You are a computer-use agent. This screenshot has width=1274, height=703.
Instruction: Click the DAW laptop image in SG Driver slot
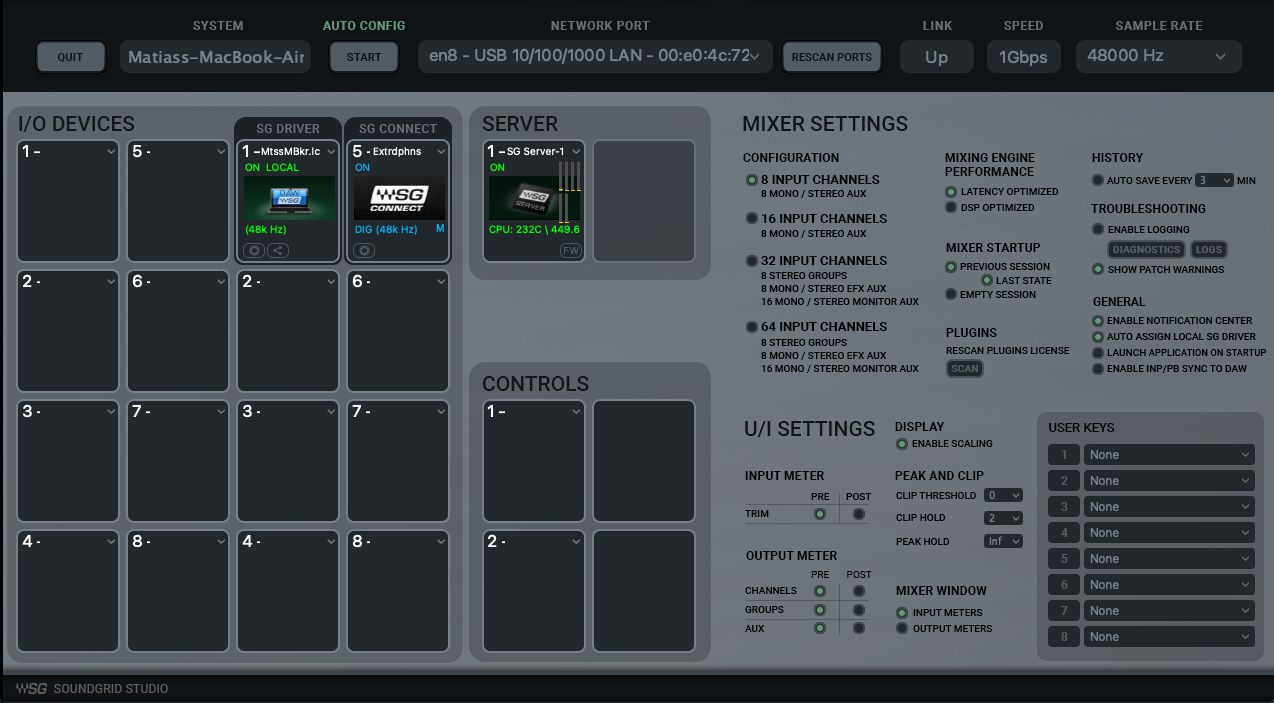coord(289,198)
